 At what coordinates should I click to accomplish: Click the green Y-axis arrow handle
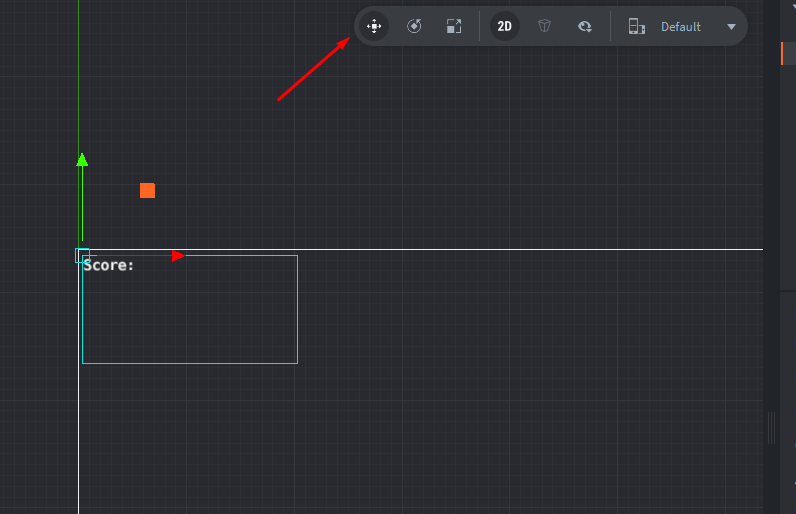[82, 159]
